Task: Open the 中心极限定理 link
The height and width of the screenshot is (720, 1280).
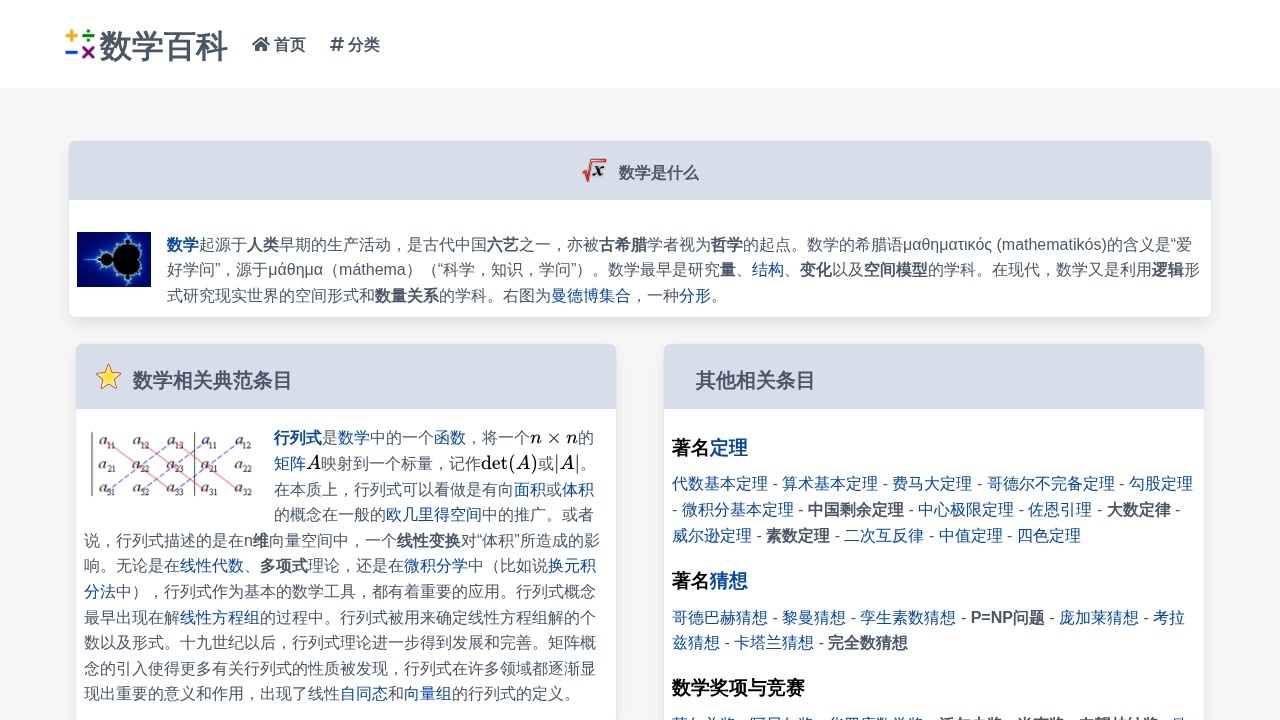Action: click(x=965, y=509)
